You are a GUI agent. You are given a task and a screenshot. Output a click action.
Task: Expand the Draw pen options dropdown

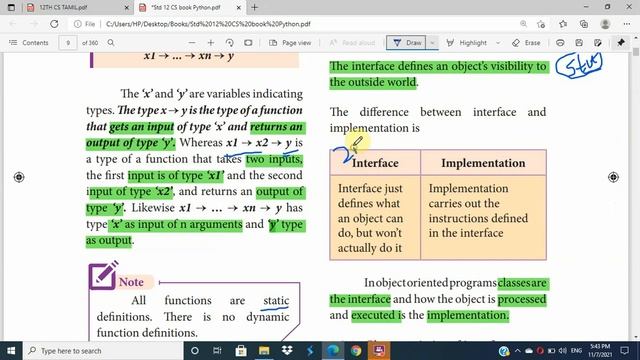pyautogui.click(x=432, y=42)
